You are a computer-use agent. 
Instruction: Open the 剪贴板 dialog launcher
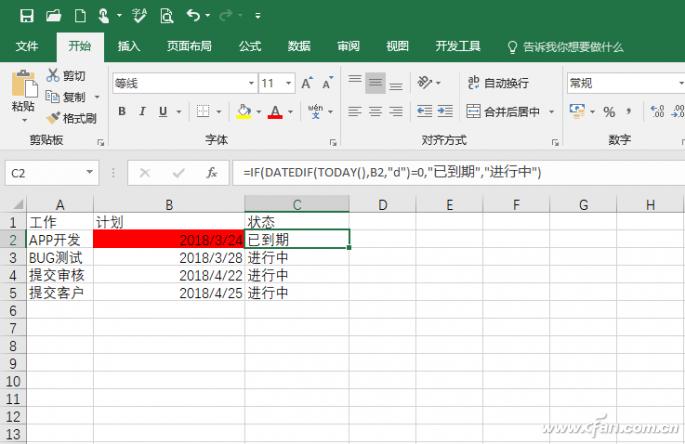coord(100,142)
